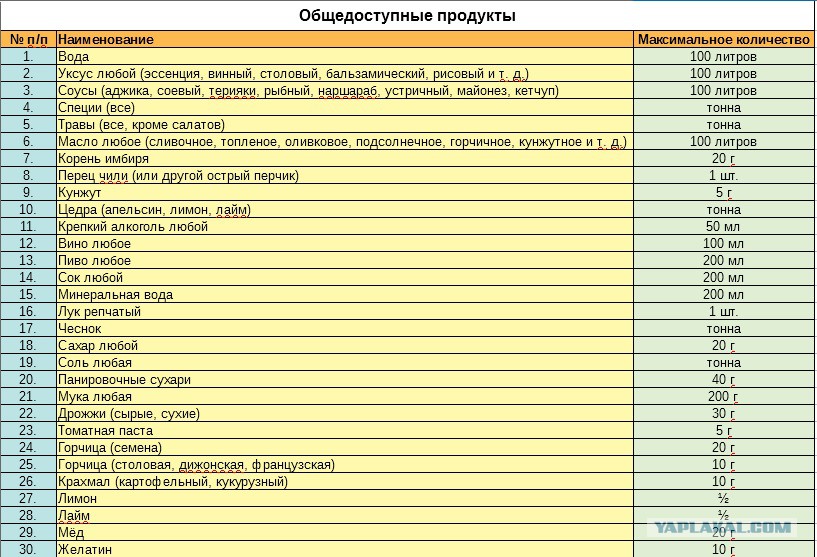Select quantity '200 г' in the Мука row
817x557 pixels.
point(724,397)
